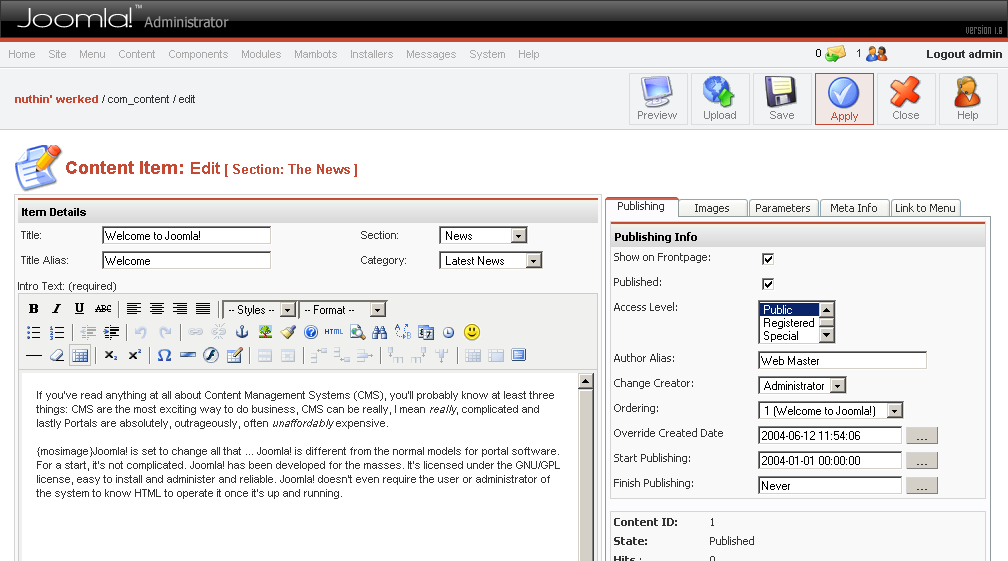Center align the editor text

pyautogui.click(x=157, y=309)
